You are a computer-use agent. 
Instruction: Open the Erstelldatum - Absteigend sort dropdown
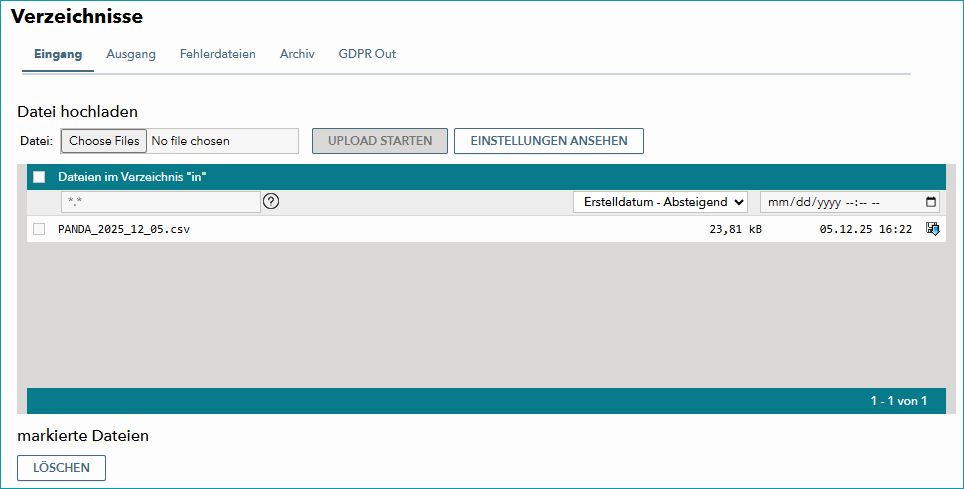[x=660, y=202]
